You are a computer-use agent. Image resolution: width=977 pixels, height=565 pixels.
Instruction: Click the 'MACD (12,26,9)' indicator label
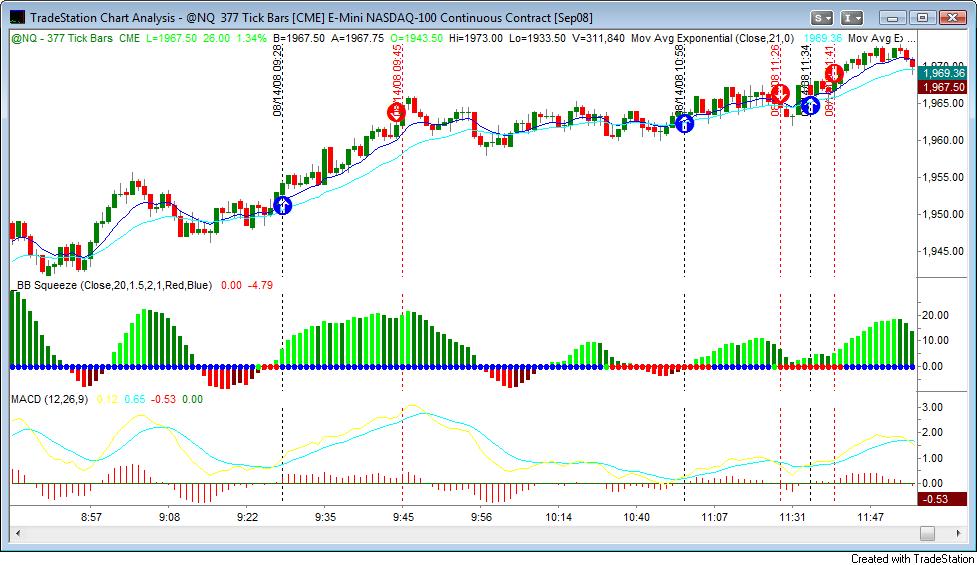pyautogui.click(x=50, y=399)
